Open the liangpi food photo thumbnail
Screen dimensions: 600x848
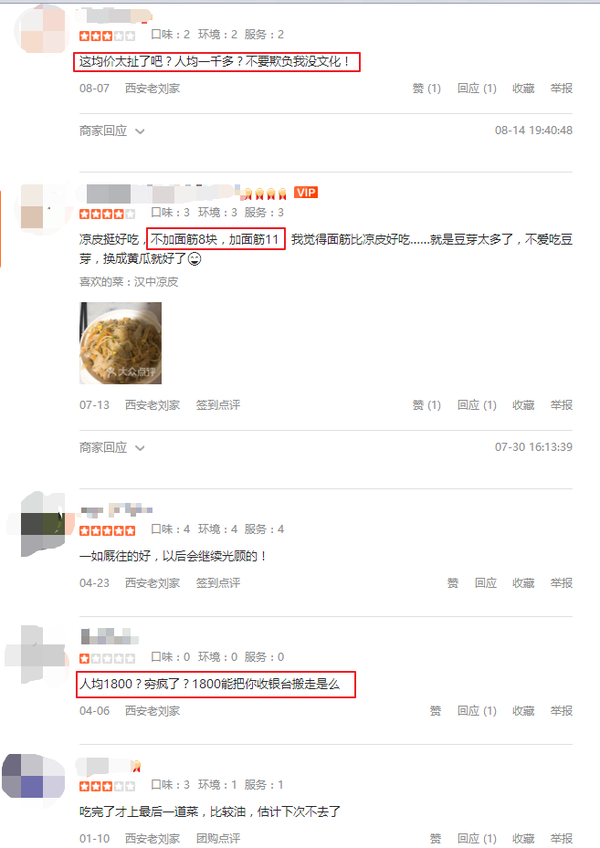(121, 343)
